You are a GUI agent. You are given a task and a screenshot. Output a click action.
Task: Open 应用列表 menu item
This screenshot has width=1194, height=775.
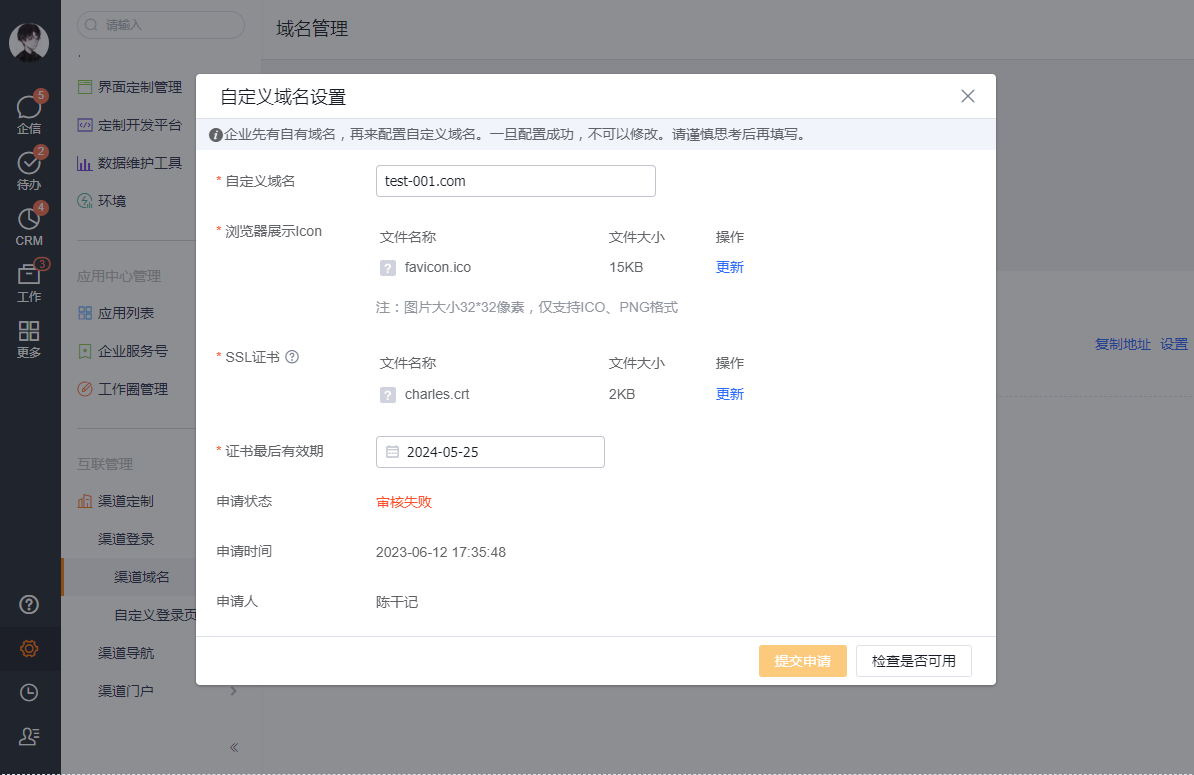[x=126, y=313]
